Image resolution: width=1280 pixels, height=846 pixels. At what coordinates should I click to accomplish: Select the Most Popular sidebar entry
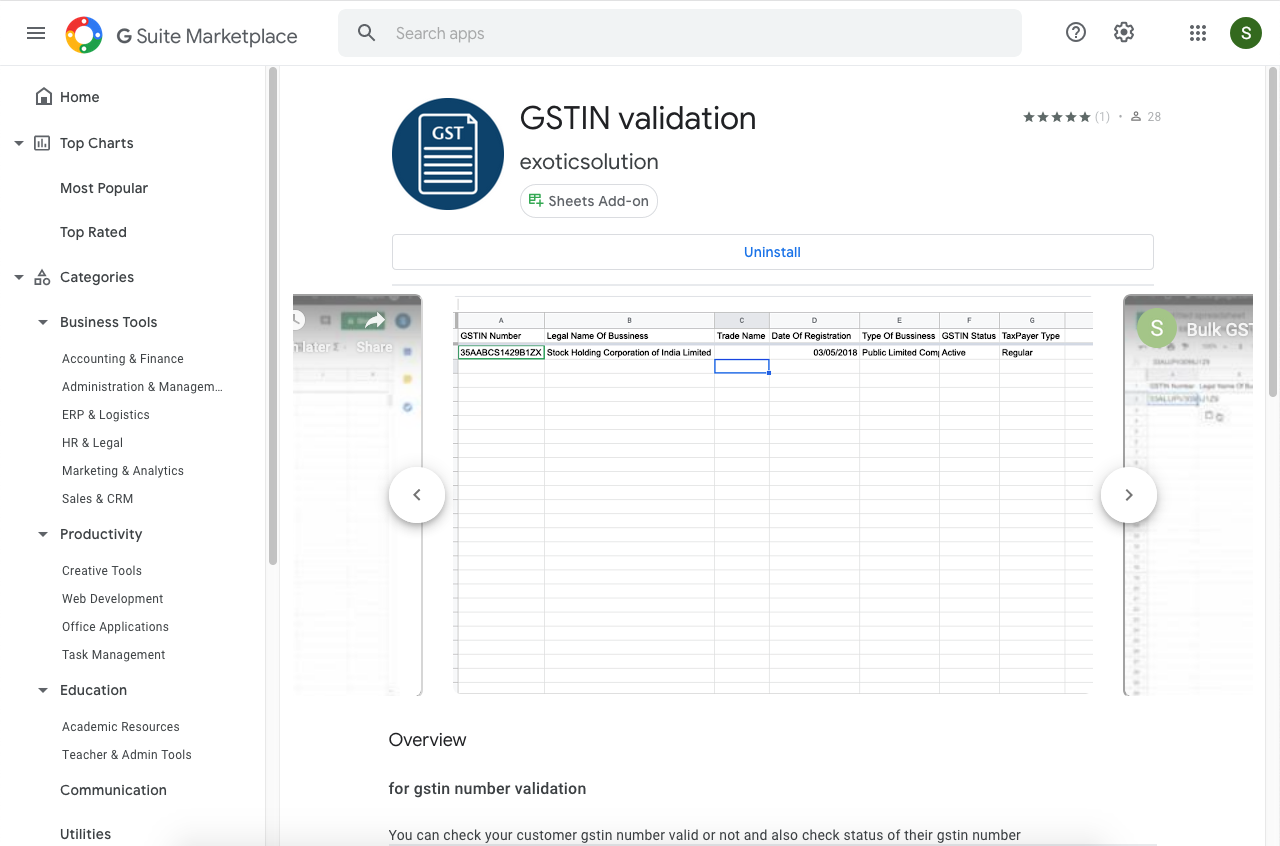[104, 187]
